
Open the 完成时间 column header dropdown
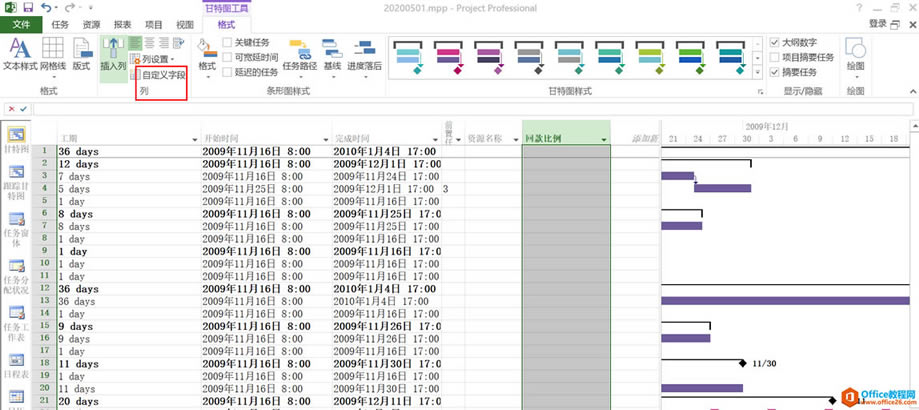(435, 139)
